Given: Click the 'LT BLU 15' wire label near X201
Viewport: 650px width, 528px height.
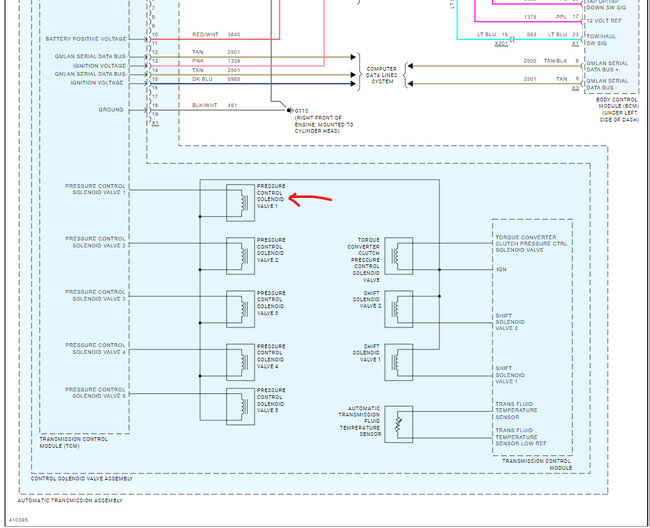Looking at the screenshot, I should click(493, 34).
